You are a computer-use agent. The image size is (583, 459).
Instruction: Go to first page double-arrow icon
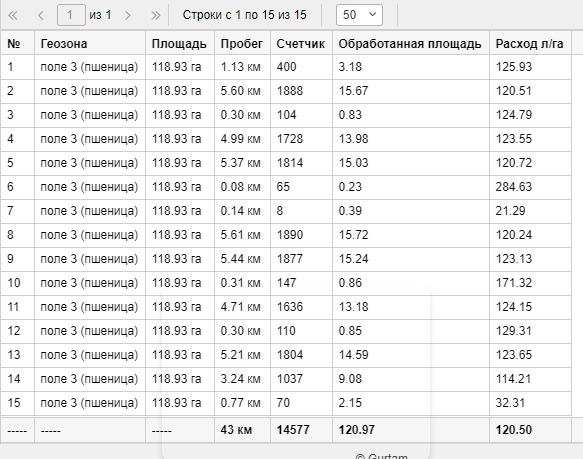(13, 15)
